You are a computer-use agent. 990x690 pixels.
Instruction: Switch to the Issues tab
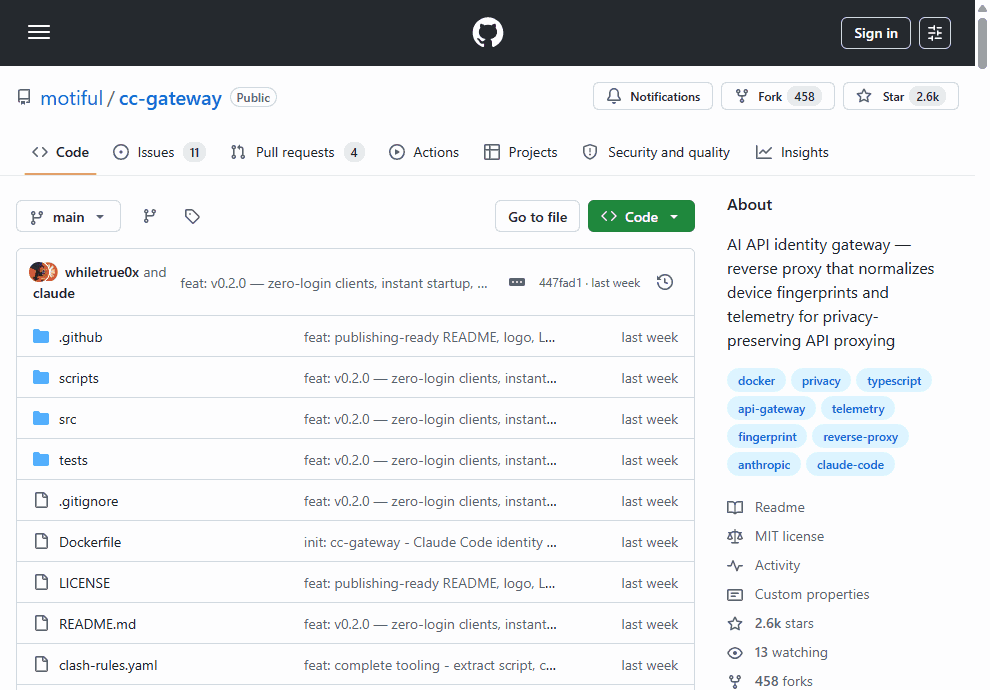158,152
